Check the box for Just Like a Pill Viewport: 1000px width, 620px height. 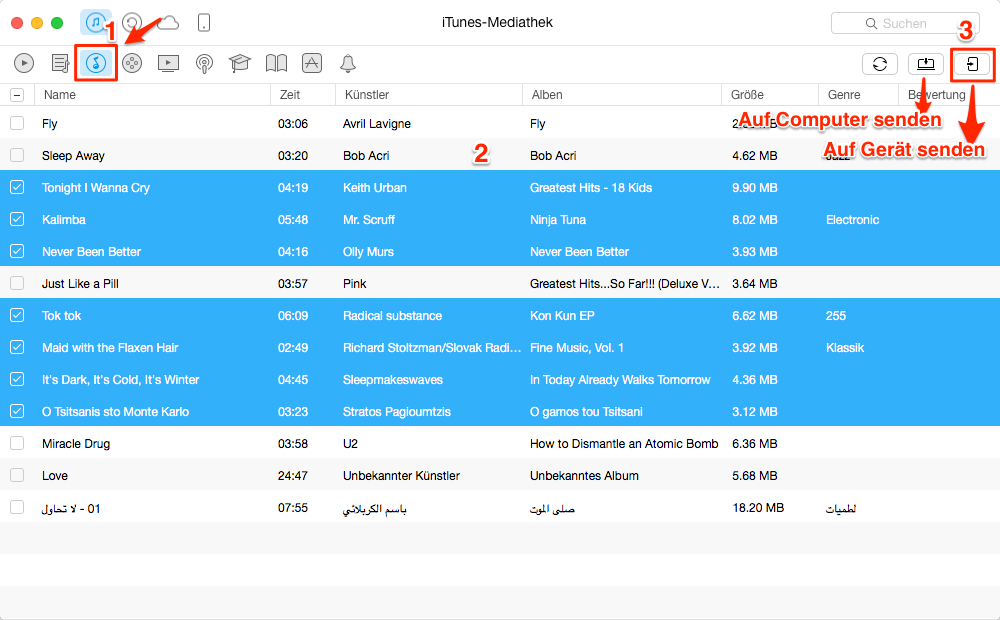click(17, 283)
